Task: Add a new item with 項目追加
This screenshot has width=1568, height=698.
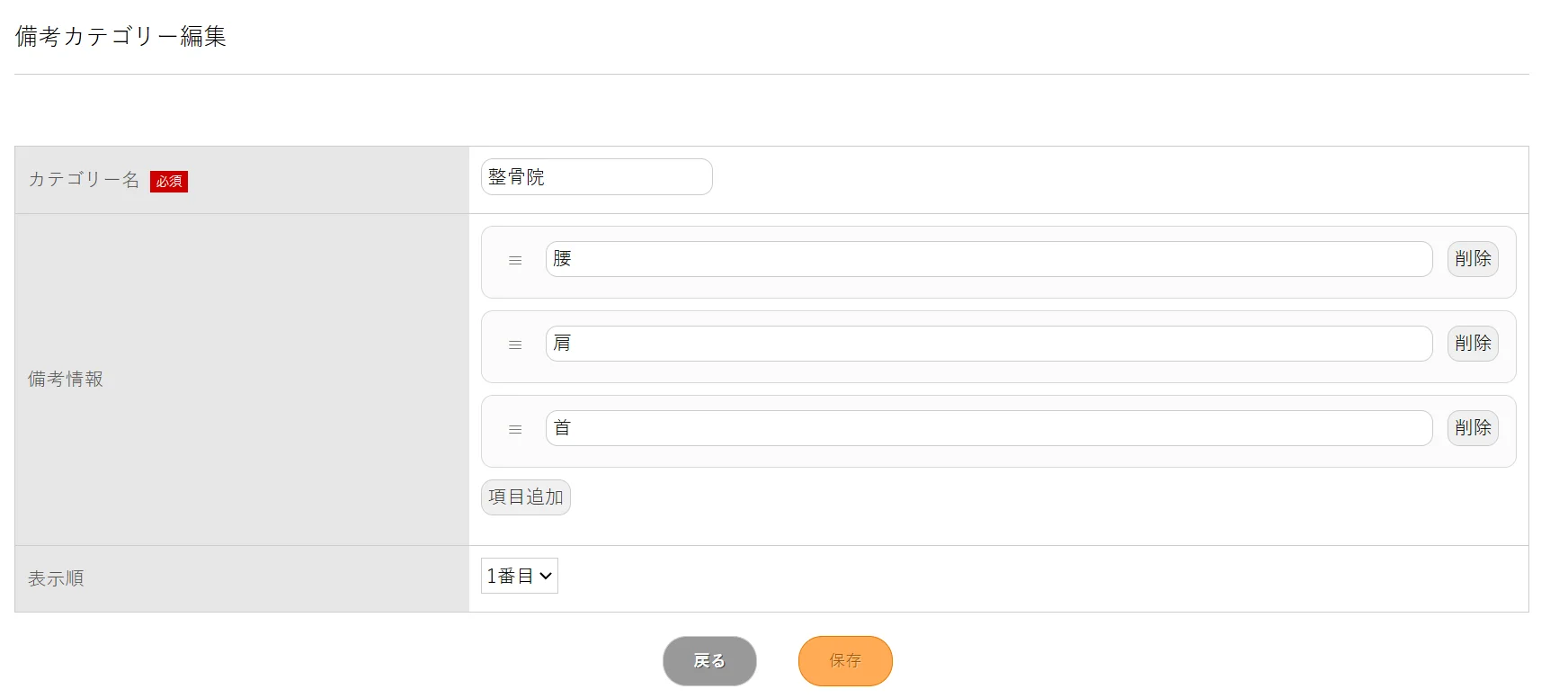Action: (x=525, y=497)
